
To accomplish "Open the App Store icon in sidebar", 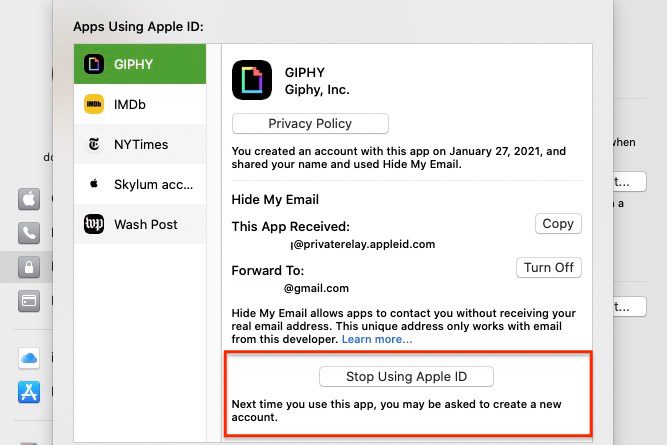I will point(29,392).
